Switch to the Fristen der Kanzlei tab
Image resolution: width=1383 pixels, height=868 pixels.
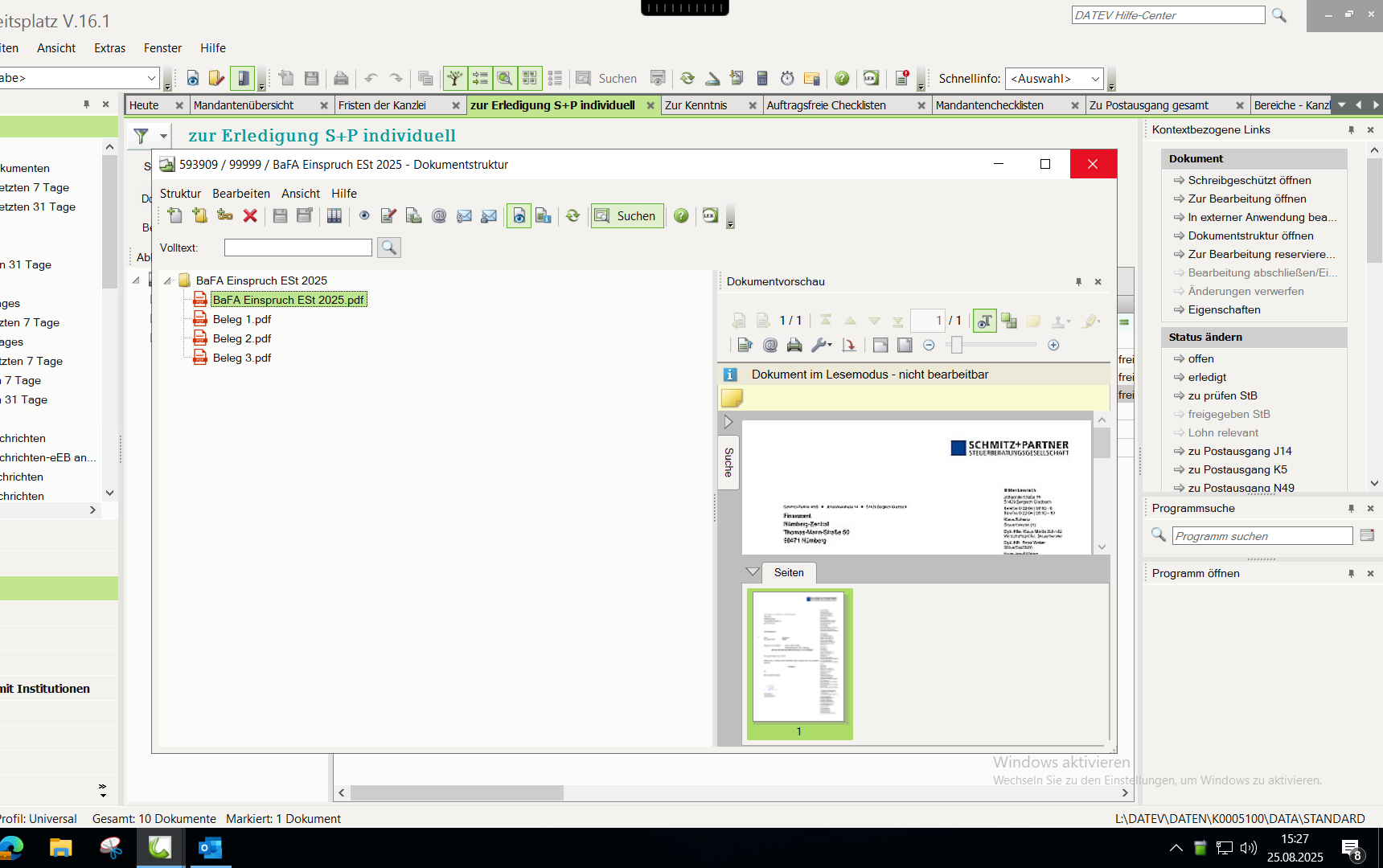tap(382, 105)
